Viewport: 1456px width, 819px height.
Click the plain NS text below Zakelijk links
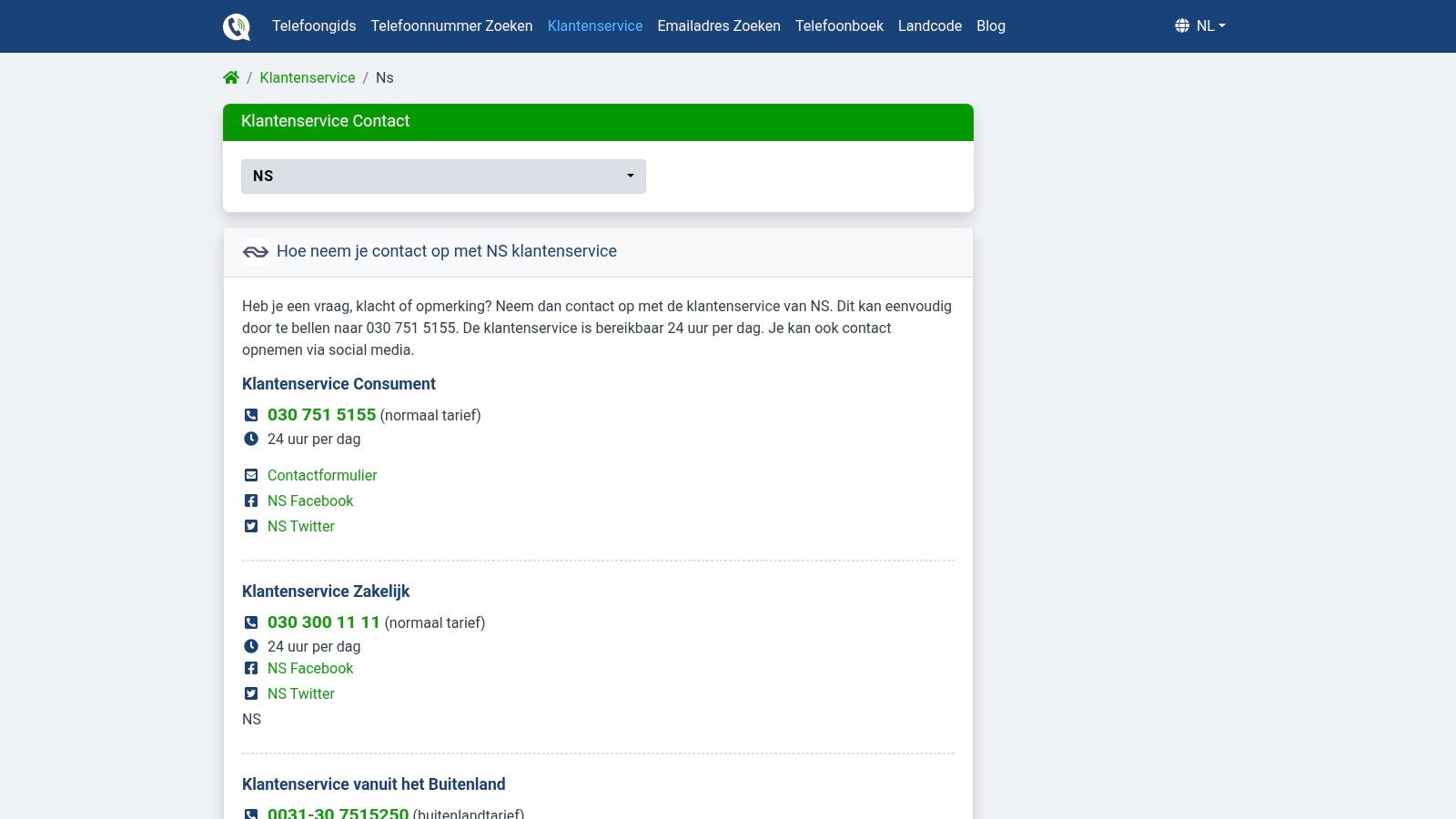252,719
